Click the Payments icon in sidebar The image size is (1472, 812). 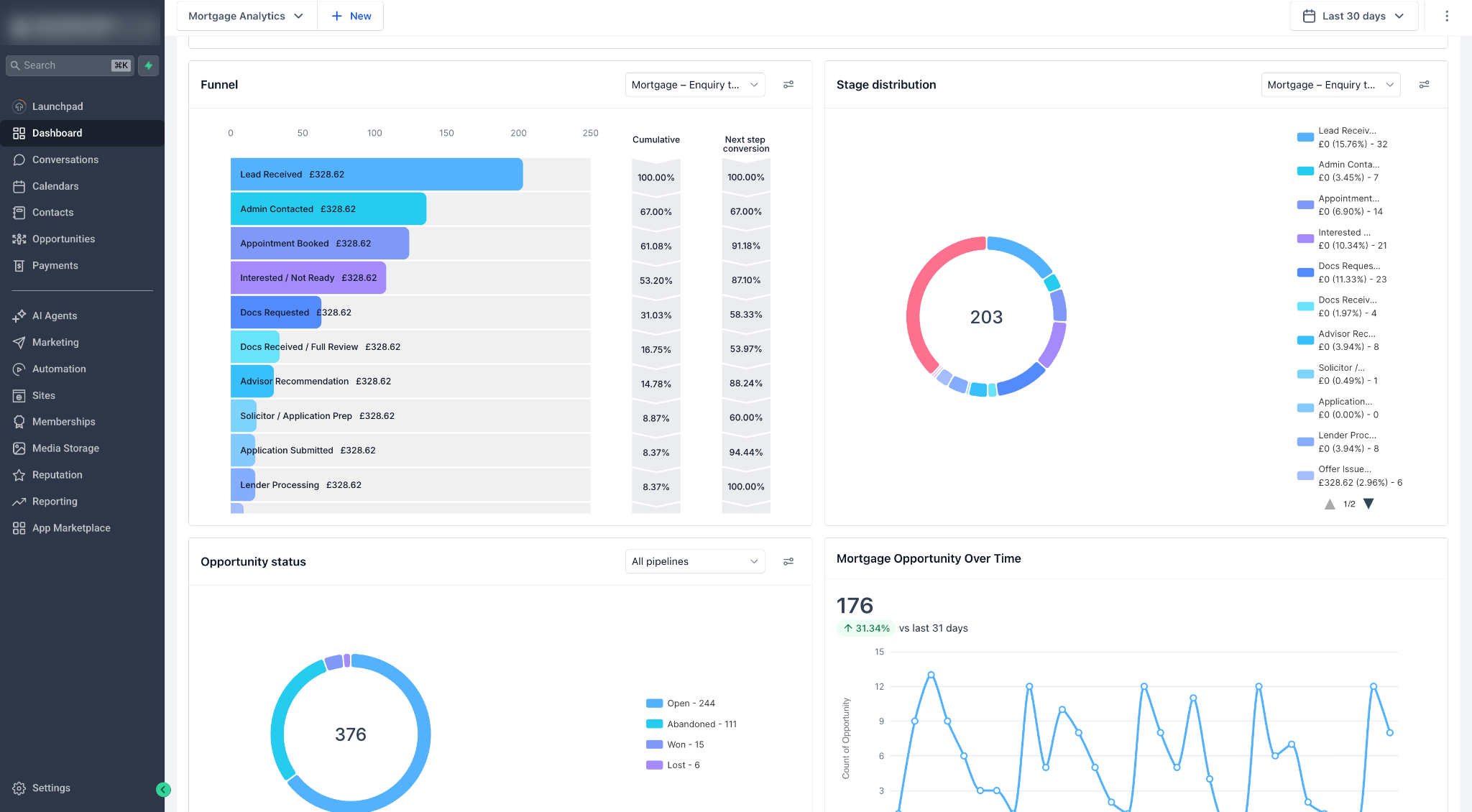point(19,266)
